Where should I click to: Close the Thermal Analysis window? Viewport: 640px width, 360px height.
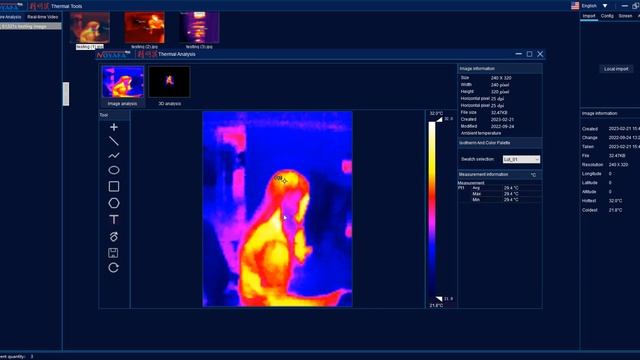[540, 54]
